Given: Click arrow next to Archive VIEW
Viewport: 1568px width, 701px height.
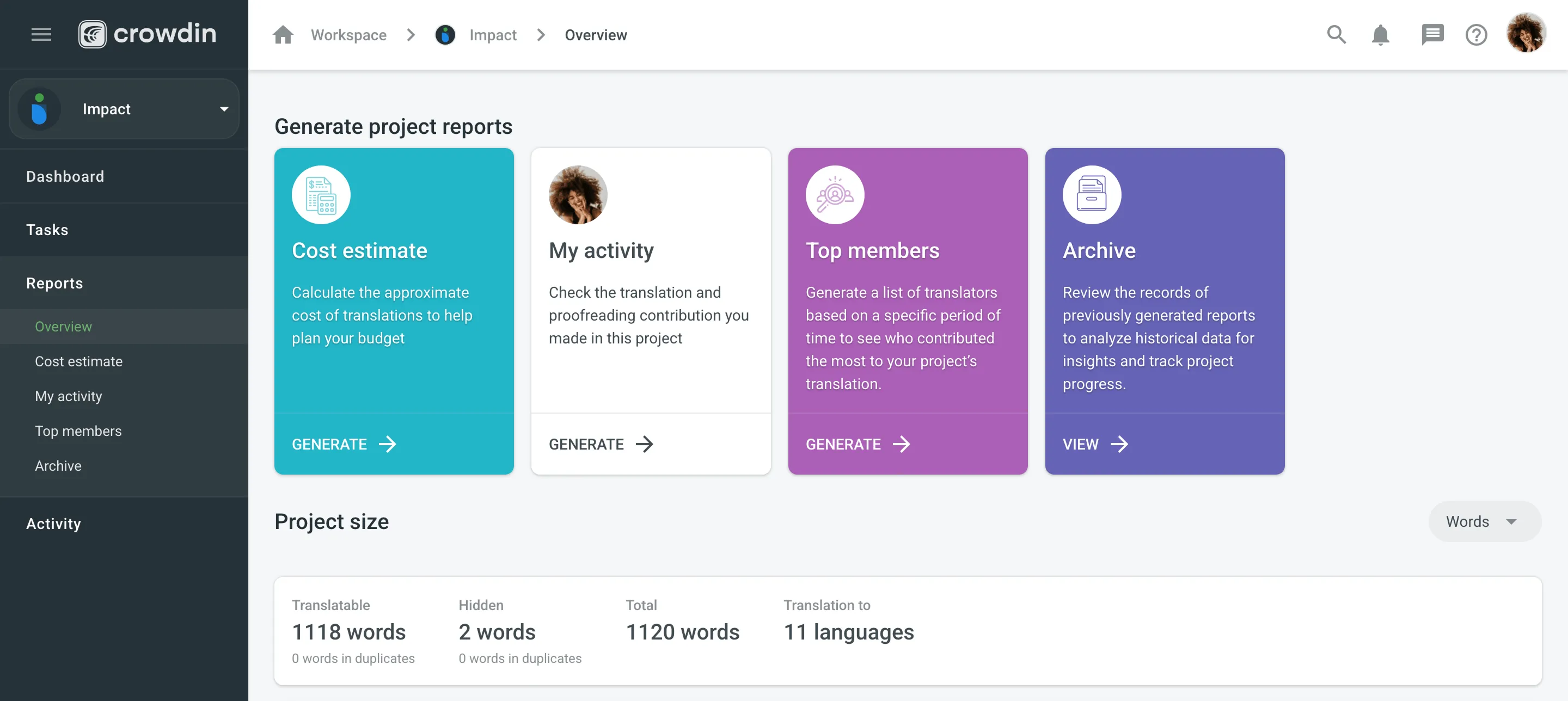Looking at the screenshot, I should tap(1119, 444).
